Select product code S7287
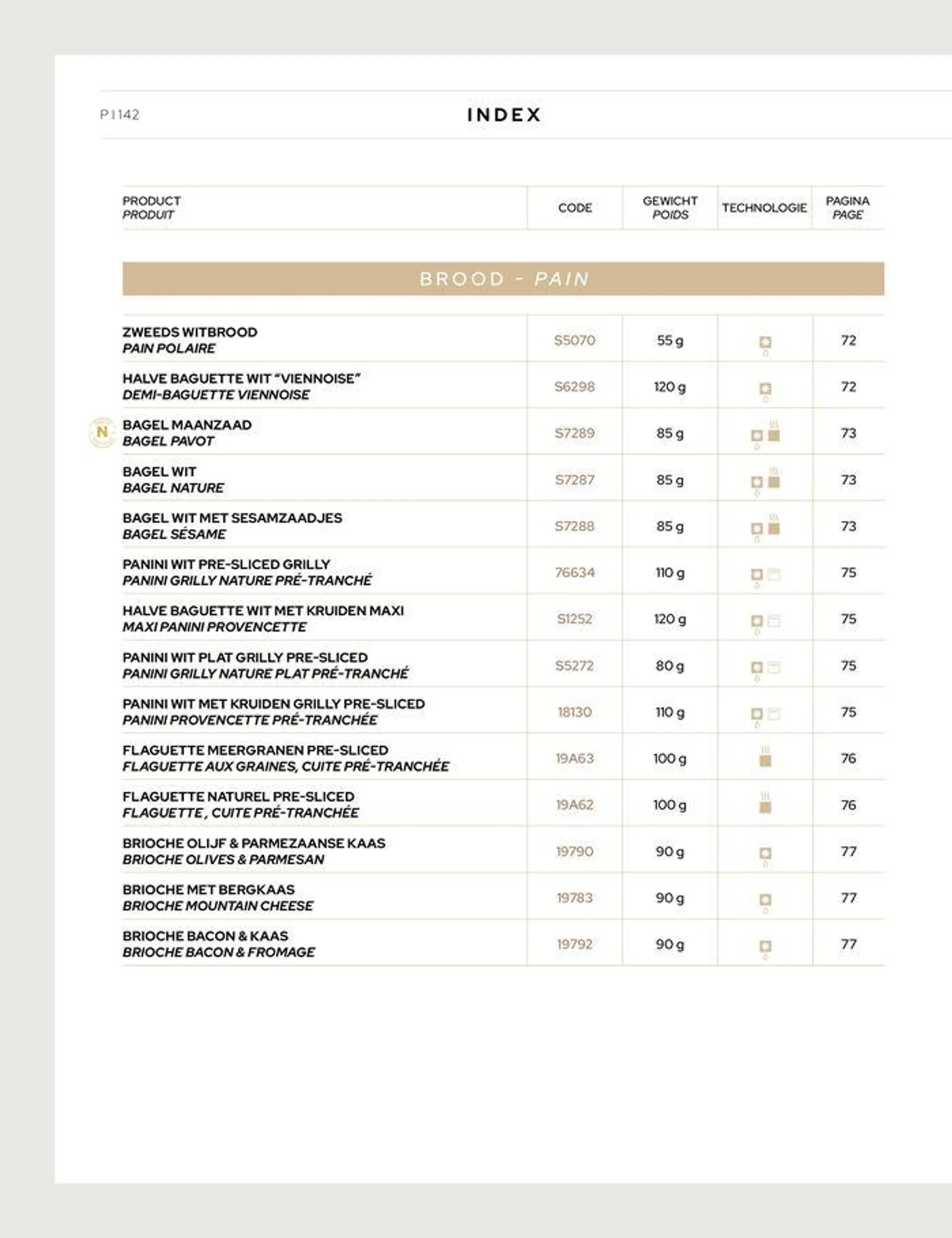 click(575, 480)
